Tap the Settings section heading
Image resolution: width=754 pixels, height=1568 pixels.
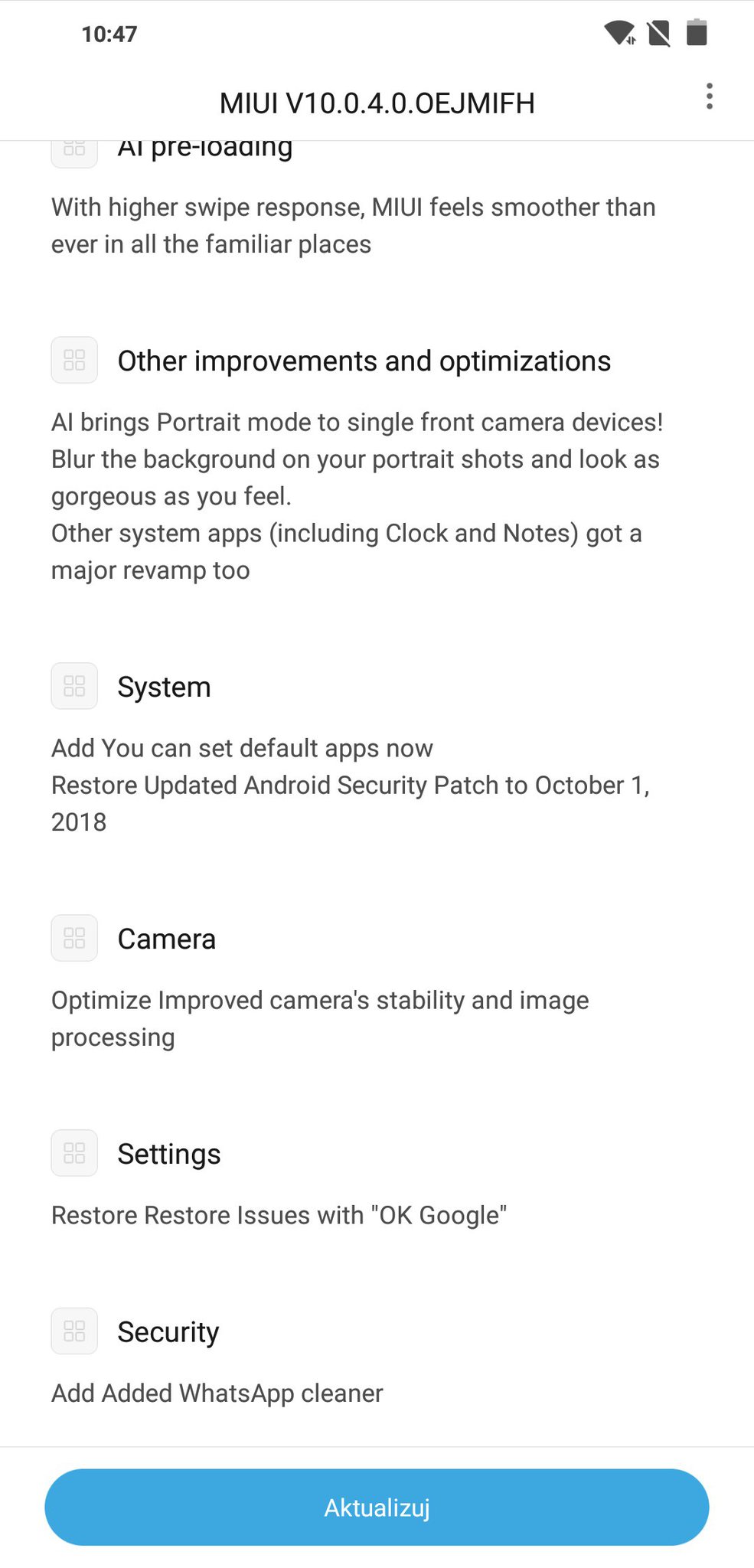pos(168,1154)
